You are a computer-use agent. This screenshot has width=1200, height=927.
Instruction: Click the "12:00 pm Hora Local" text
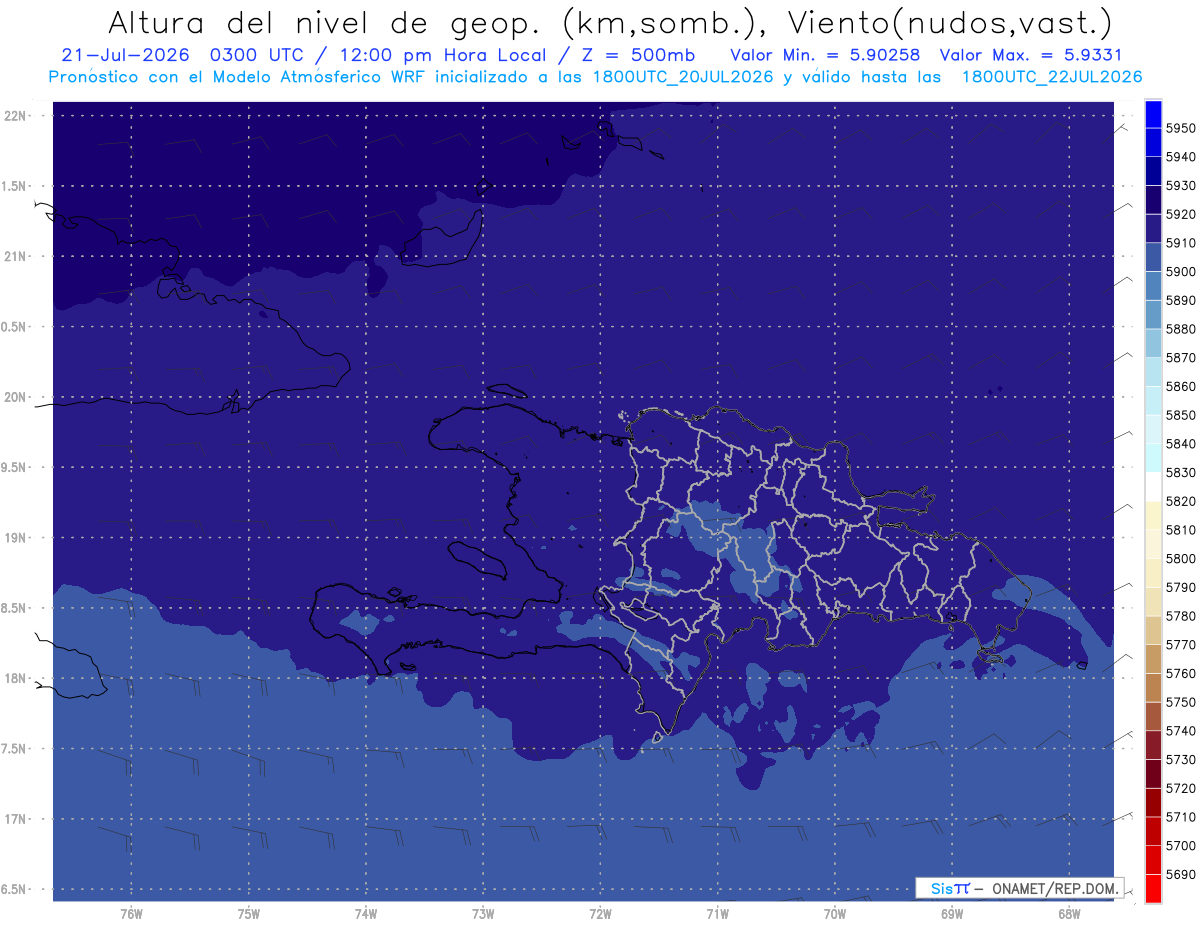click(x=441, y=55)
